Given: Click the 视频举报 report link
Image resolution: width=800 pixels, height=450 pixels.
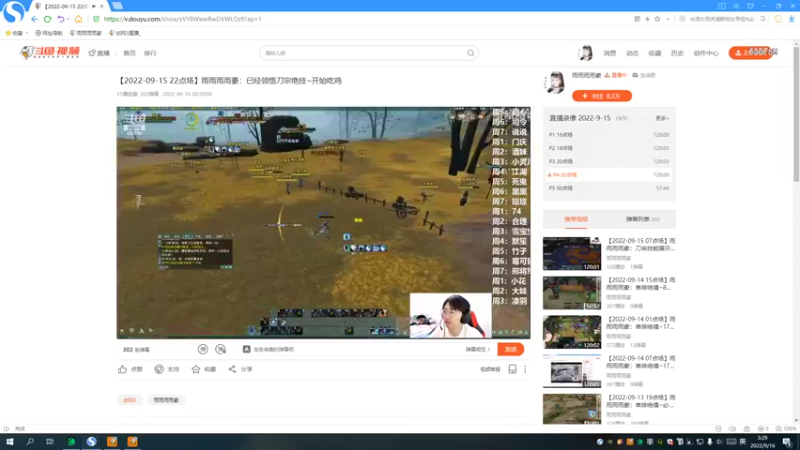Looking at the screenshot, I should tap(490, 369).
